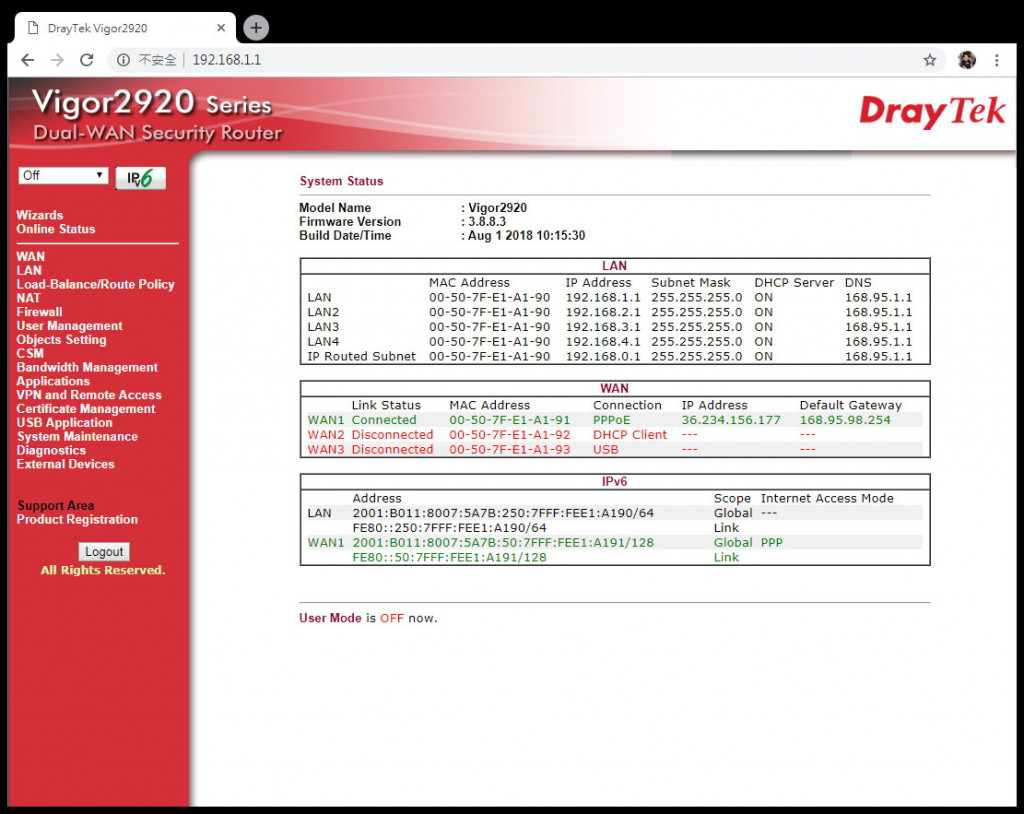Open the Wizards menu
Viewport: 1024px width, 814px height.
[40, 215]
